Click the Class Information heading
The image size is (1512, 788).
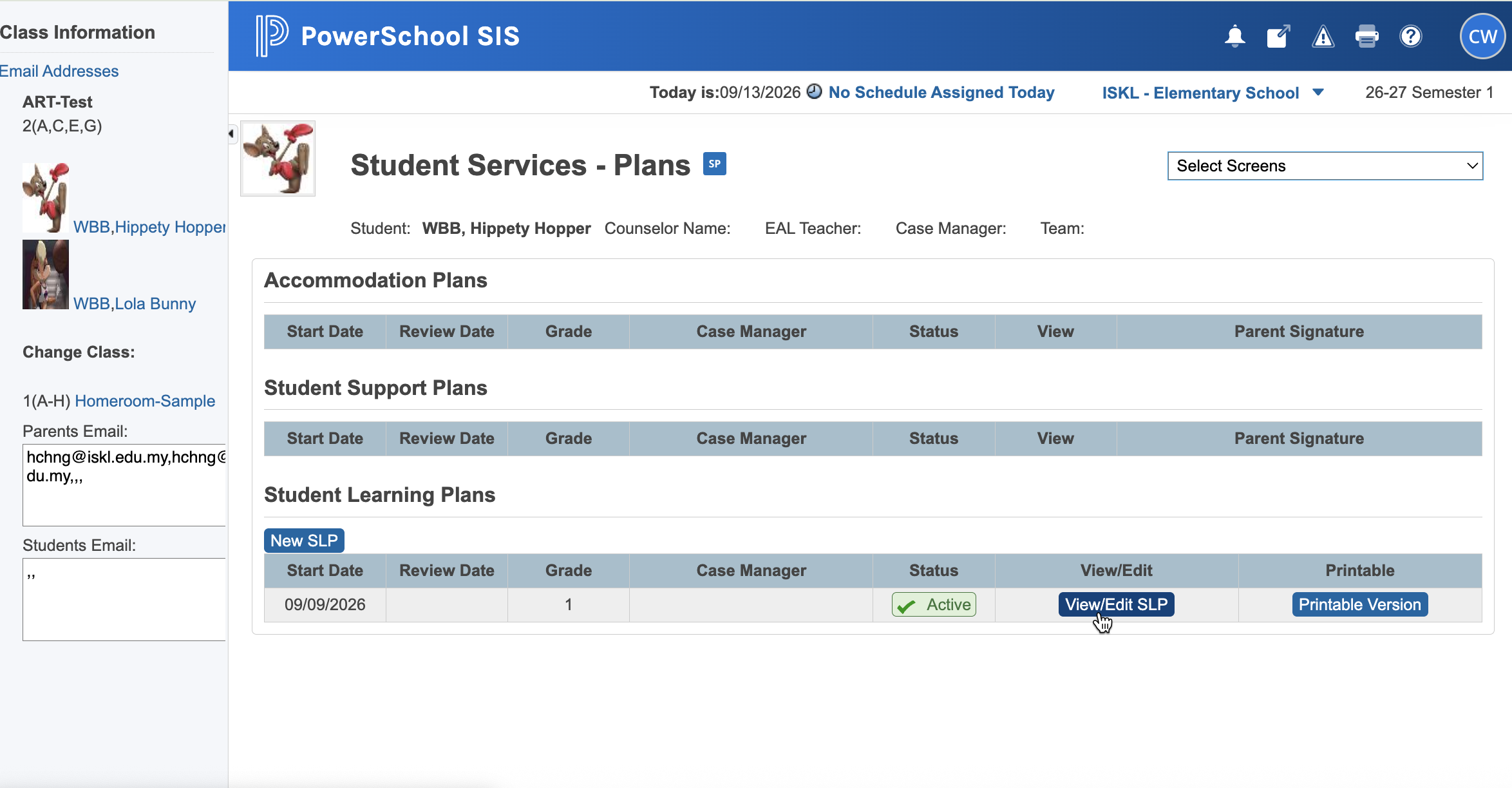point(77,32)
